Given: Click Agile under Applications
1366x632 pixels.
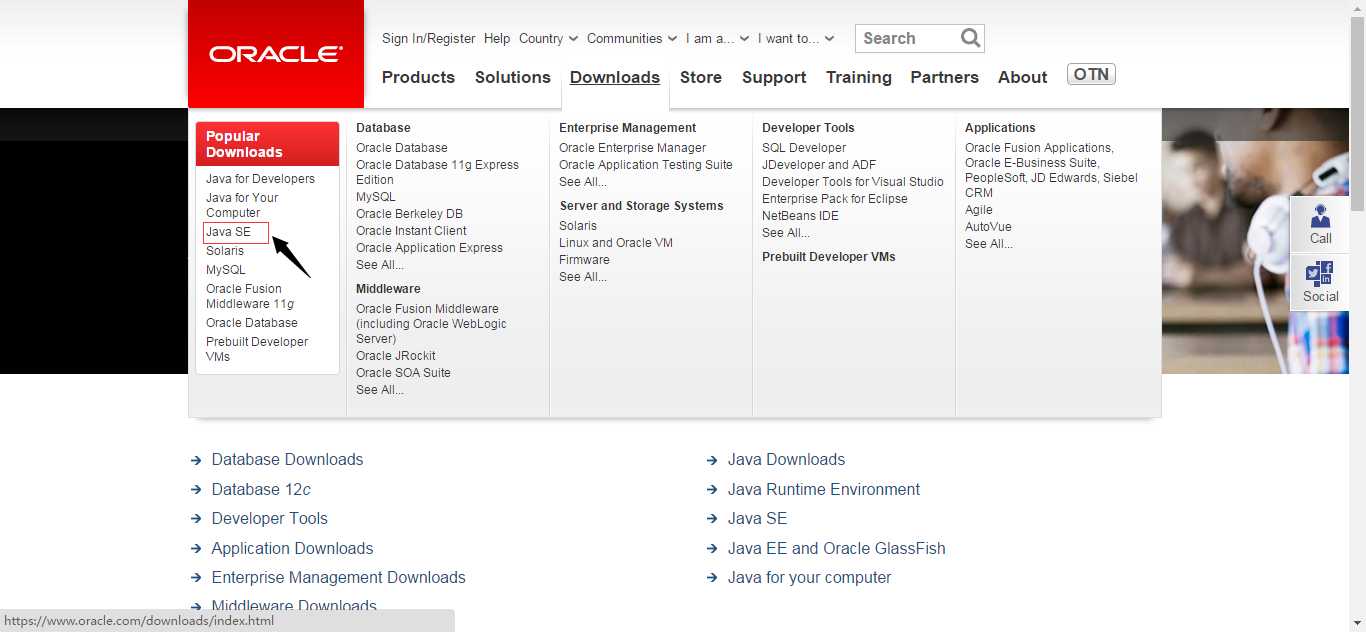Looking at the screenshot, I should point(979,210).
